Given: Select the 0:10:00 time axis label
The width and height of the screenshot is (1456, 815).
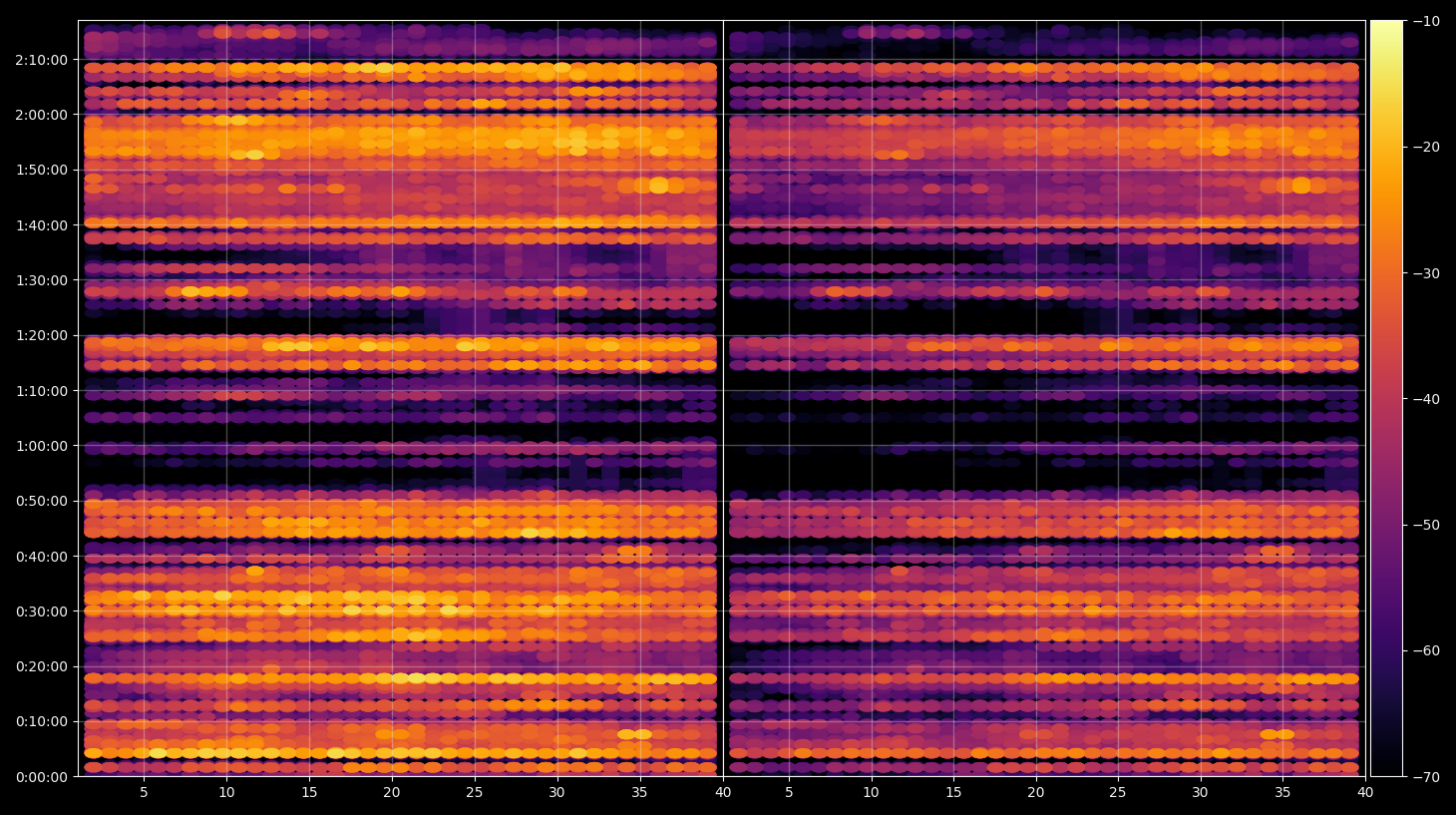Looking at the screenshot, I should point(42,721).
